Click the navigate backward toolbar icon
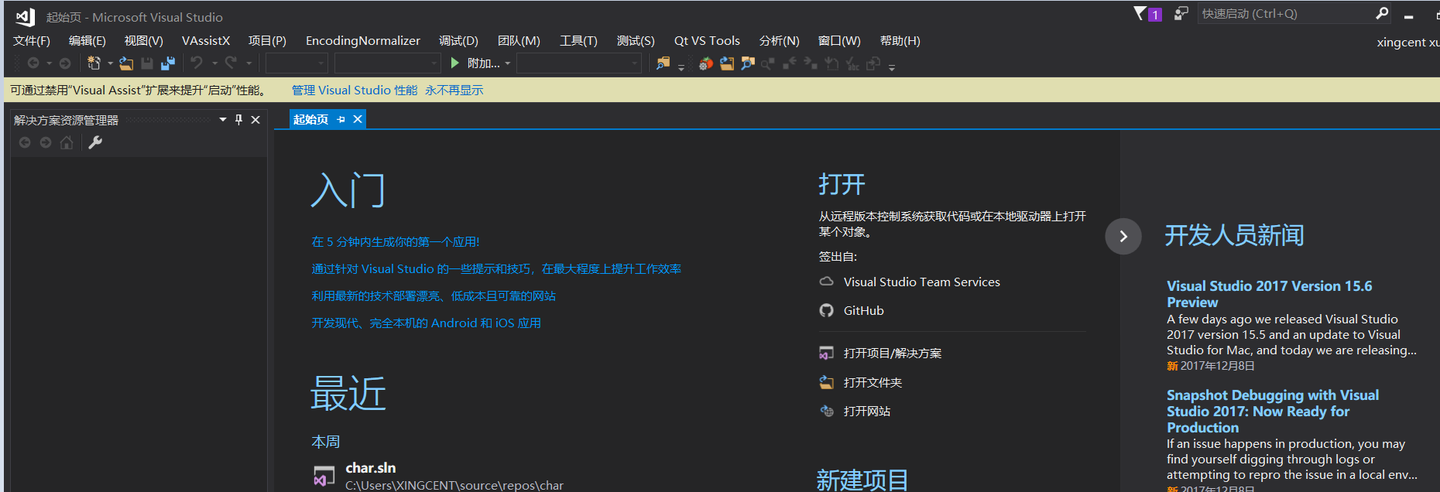This screenshot has width=1440, height=492. point(33,63)
